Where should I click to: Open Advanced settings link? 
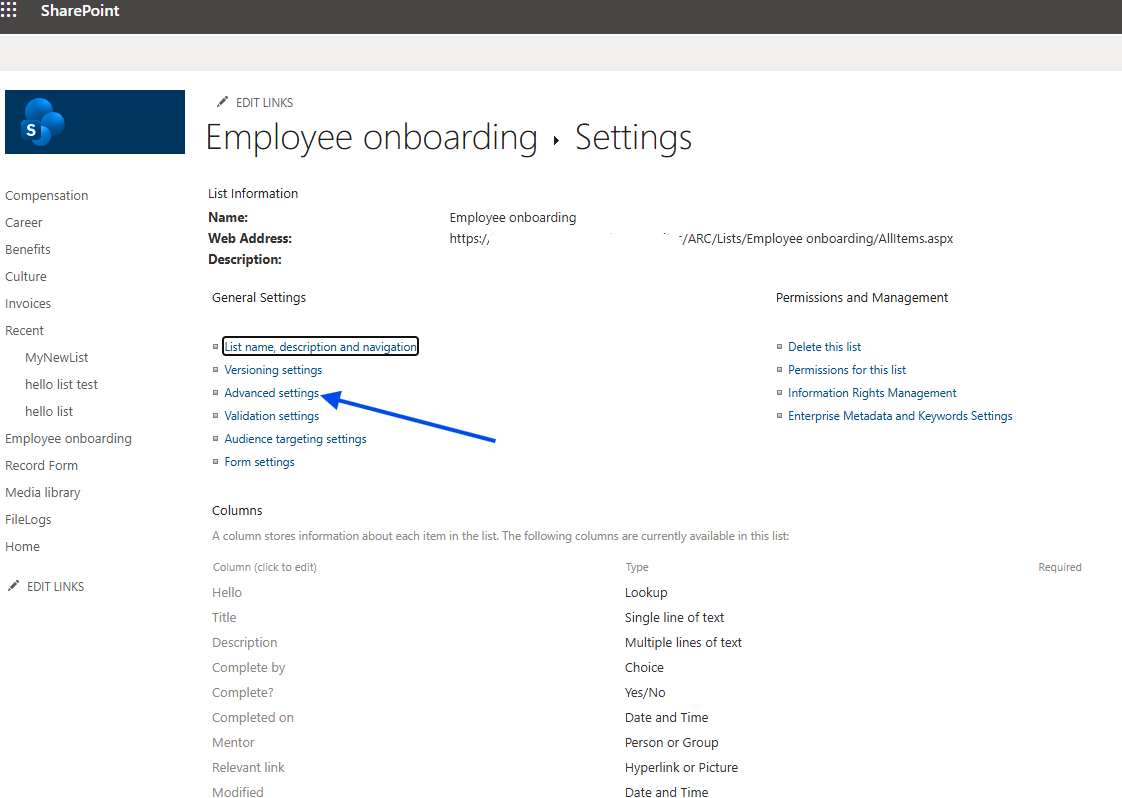pyautogui.click(x=271, y=393)
